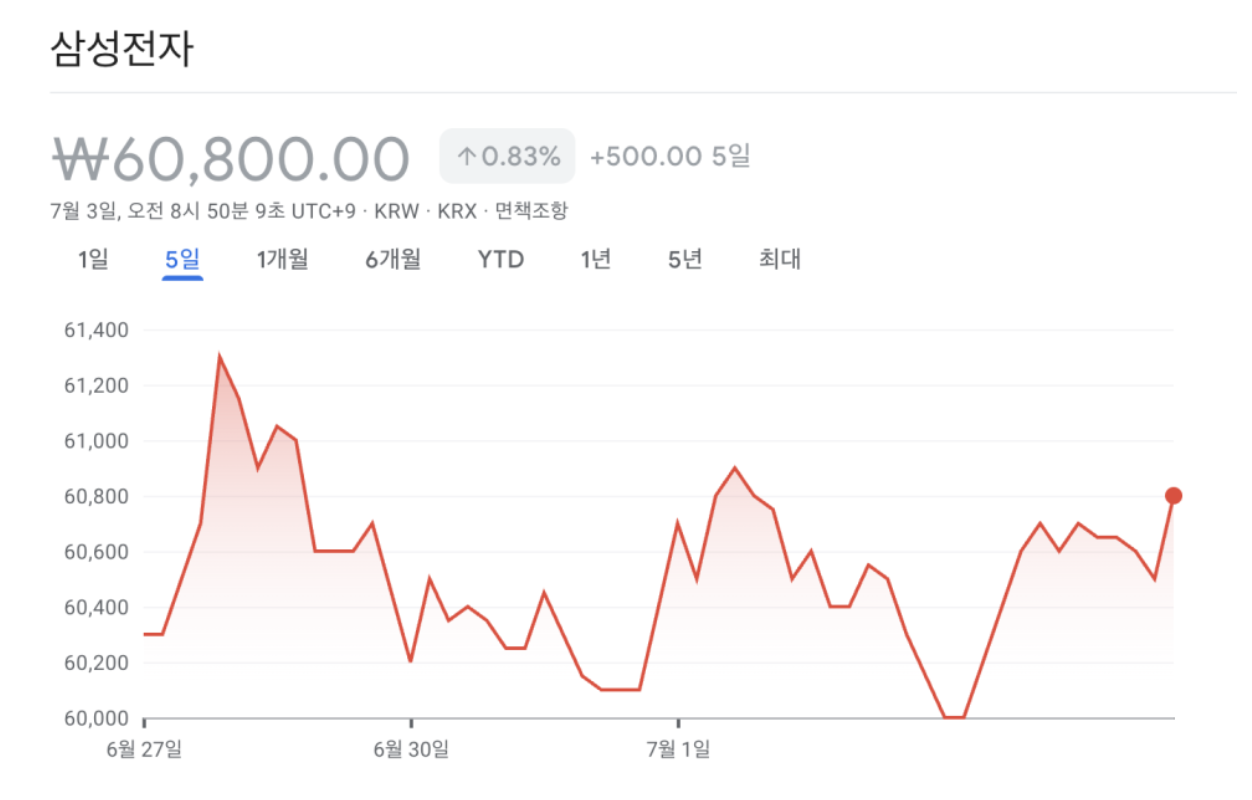Click the +500.00 5일 change text
This screenshot has height=800, width=1252.
pos(670,156)
